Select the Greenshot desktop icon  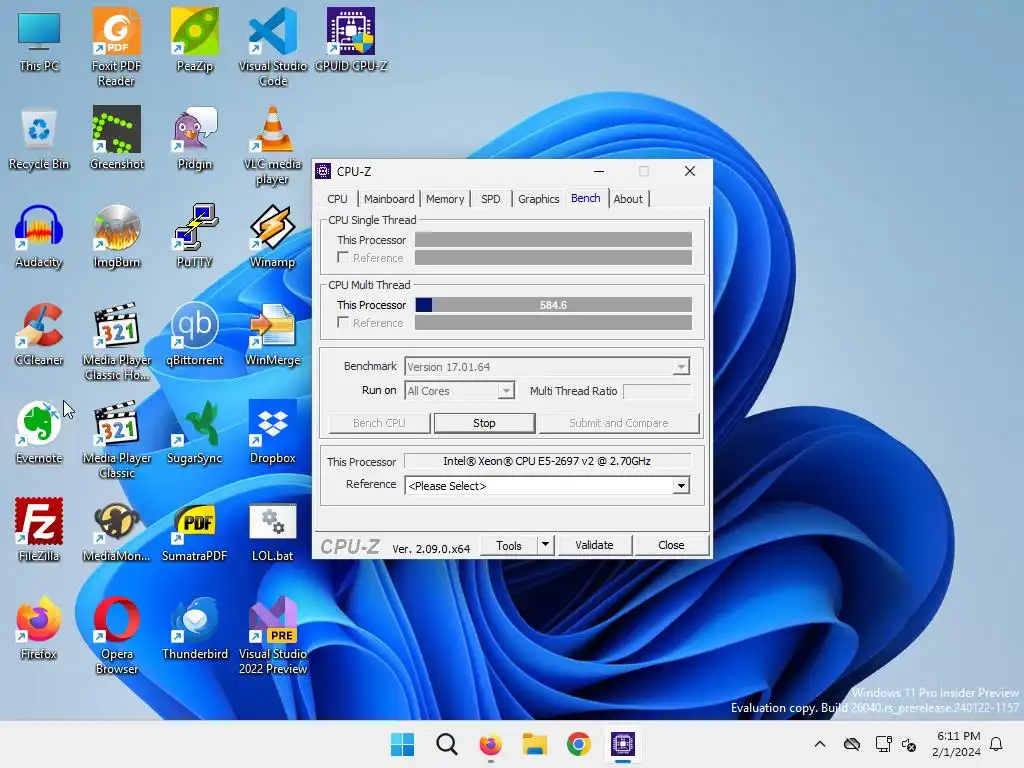(x=116, y=139)
